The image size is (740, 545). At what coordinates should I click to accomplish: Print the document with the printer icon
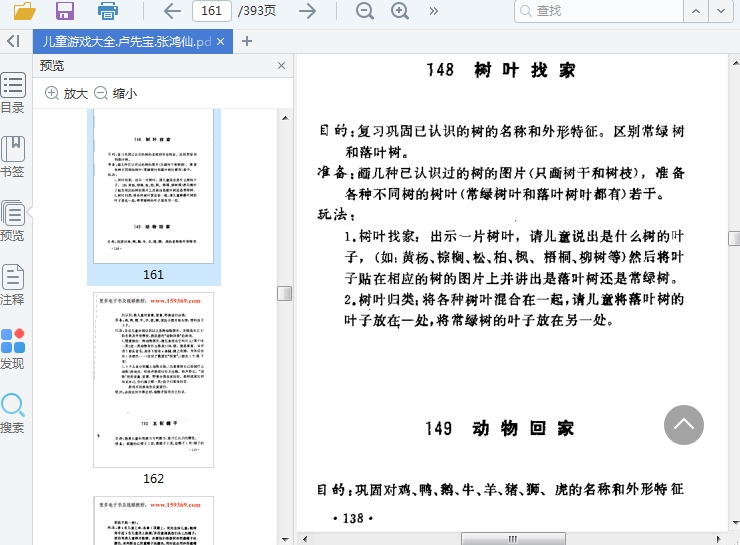pos(108,10)
